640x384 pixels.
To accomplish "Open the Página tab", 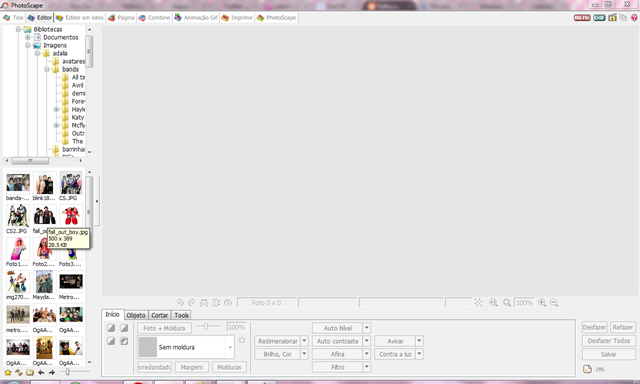I will [121, 18].
